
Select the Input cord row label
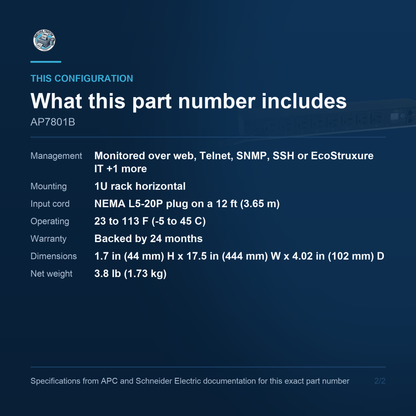(x=50, y=204)
